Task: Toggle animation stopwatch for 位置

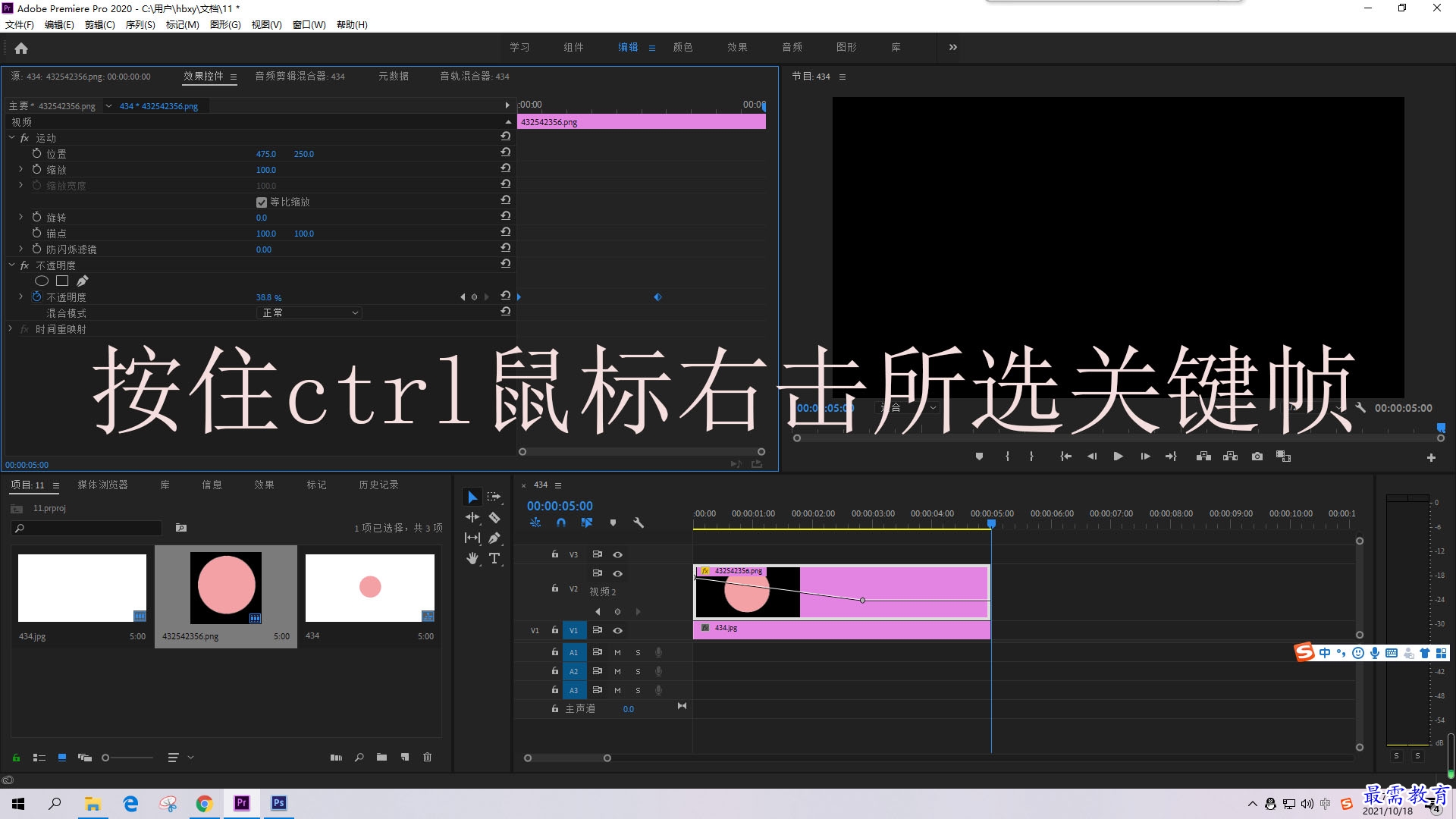Action: (x=36, y=152)
